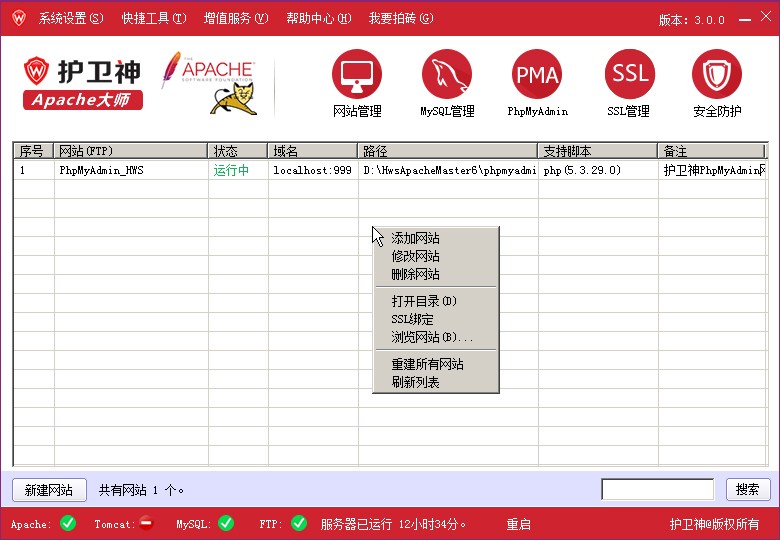
Task: Open the SSL管理 icon
Action: 629,75
